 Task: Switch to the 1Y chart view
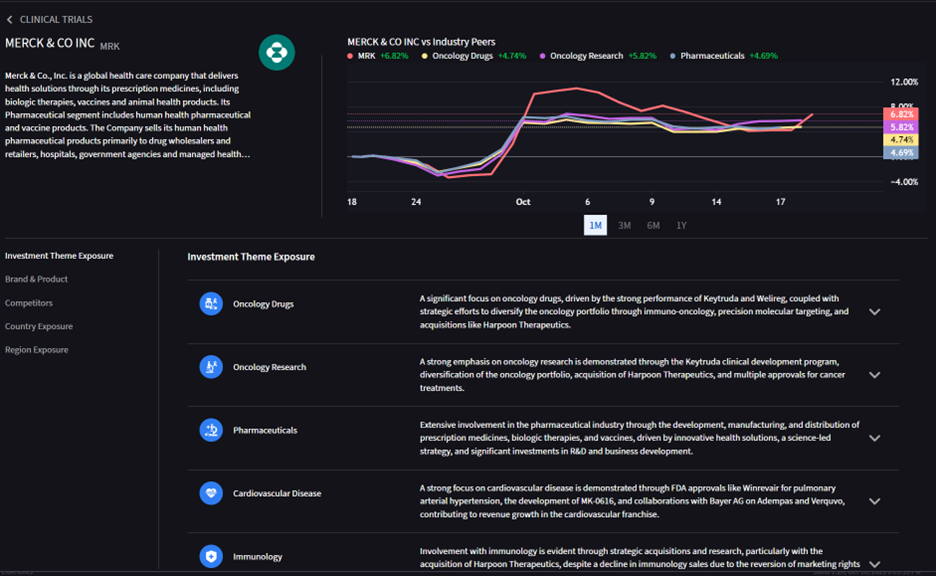680,225
